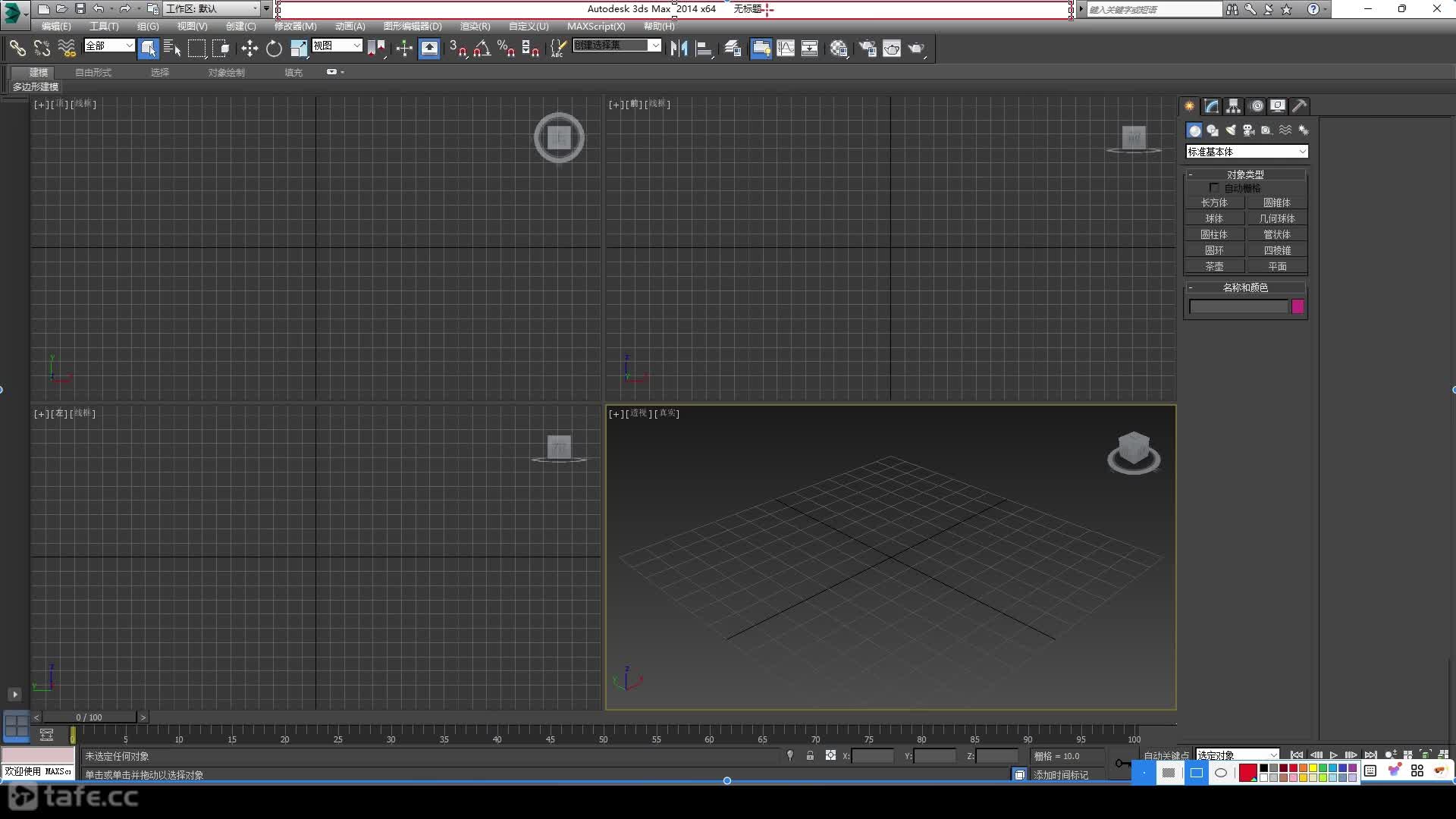The image size is (1456, 819).
Task: Click the Align tool icon
Action: point(704,49)
